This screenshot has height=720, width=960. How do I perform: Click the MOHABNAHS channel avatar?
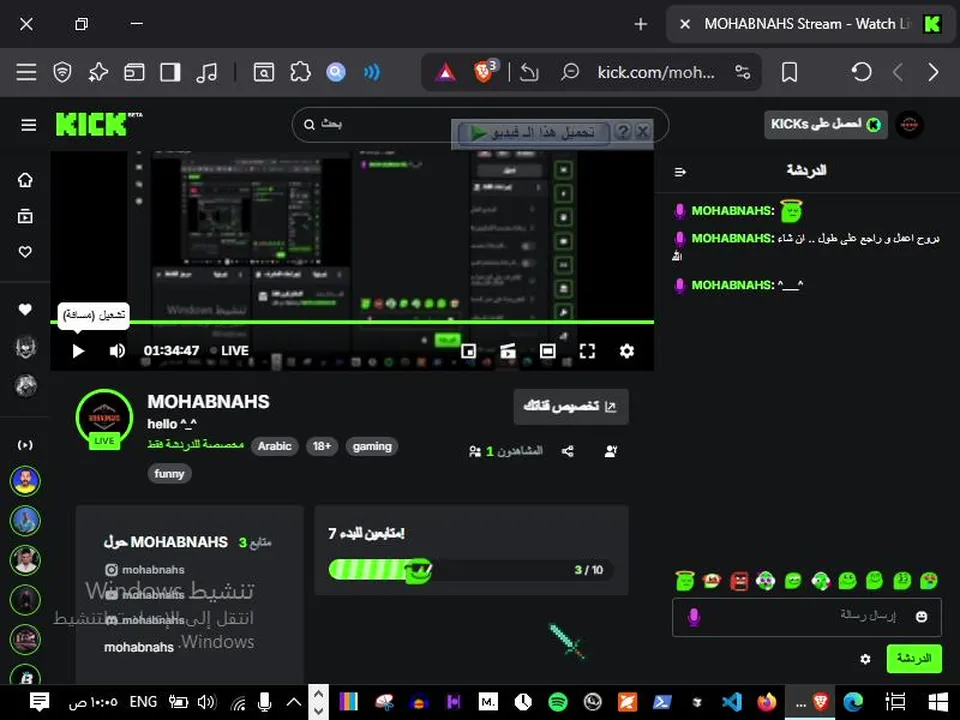(104, 419)
